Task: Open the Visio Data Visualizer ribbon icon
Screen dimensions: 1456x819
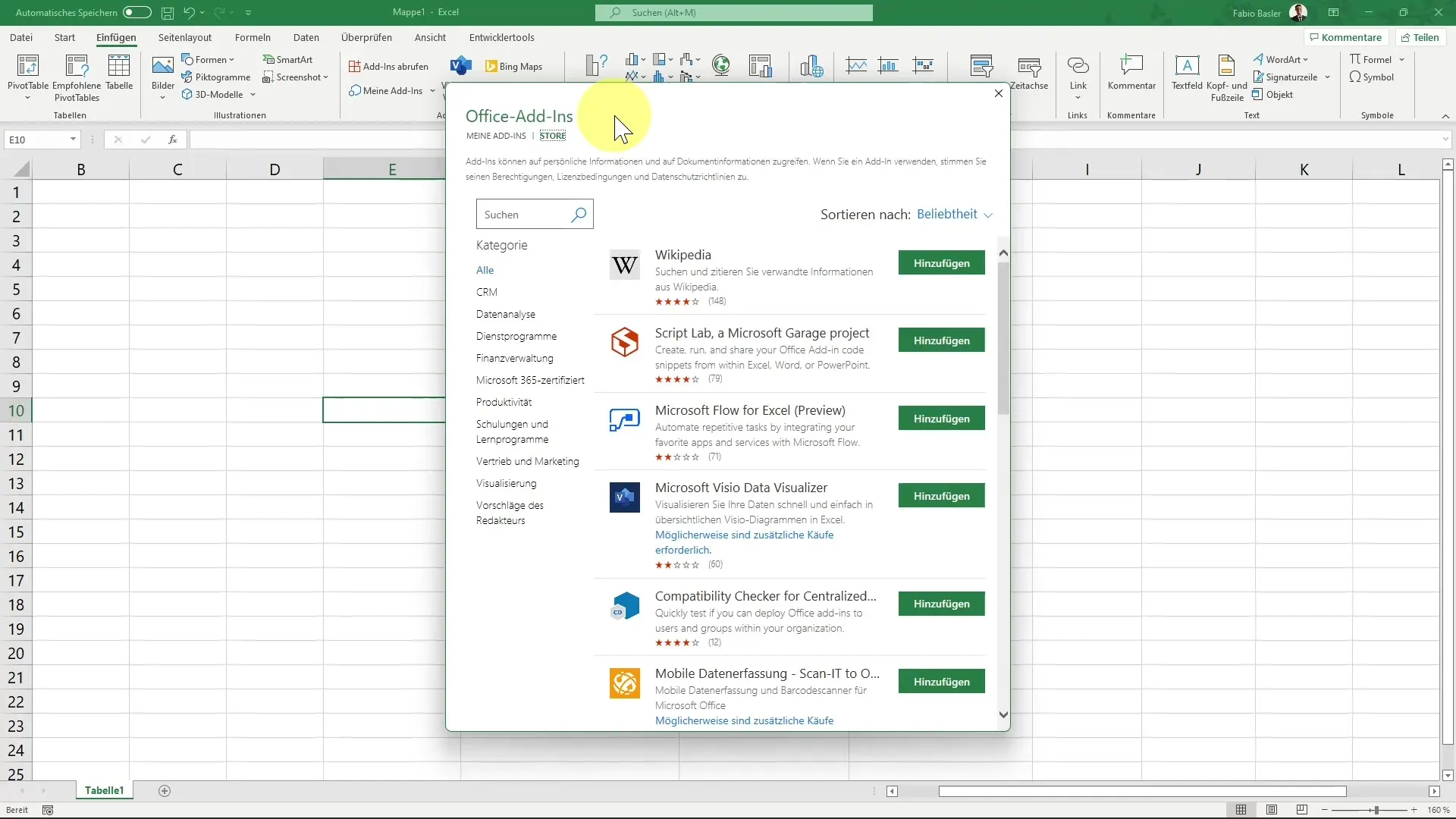Action: [x=460, y=66]
